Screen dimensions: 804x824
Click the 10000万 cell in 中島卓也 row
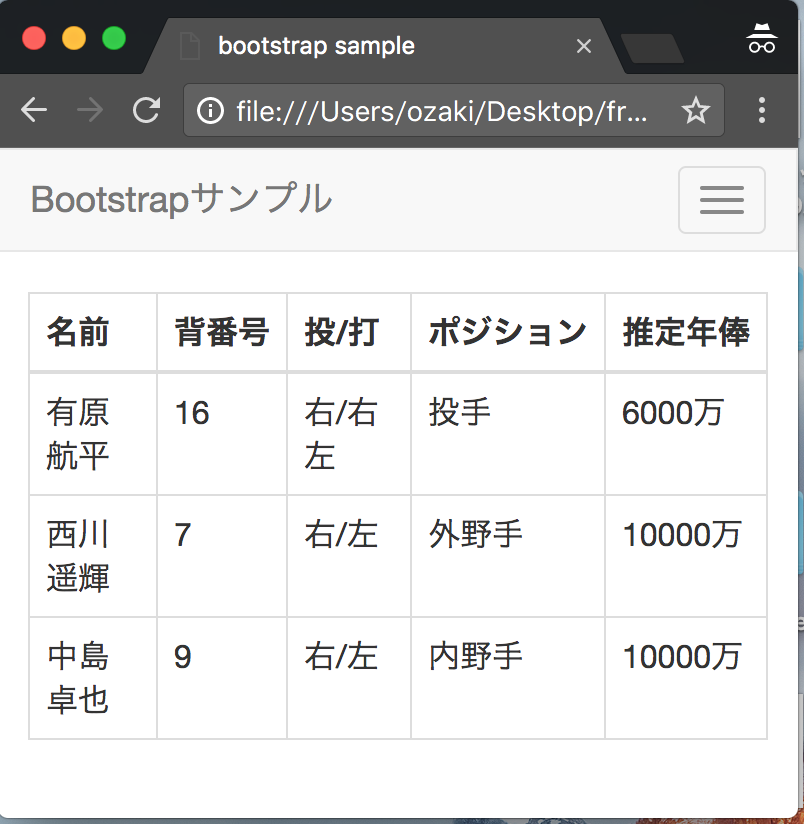tap(686, 678)
